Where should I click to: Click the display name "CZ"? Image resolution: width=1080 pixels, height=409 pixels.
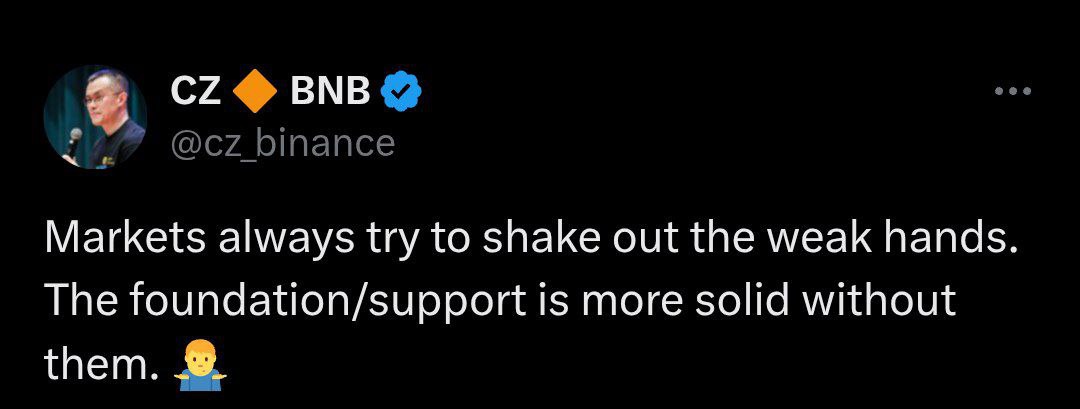(195, 92)
